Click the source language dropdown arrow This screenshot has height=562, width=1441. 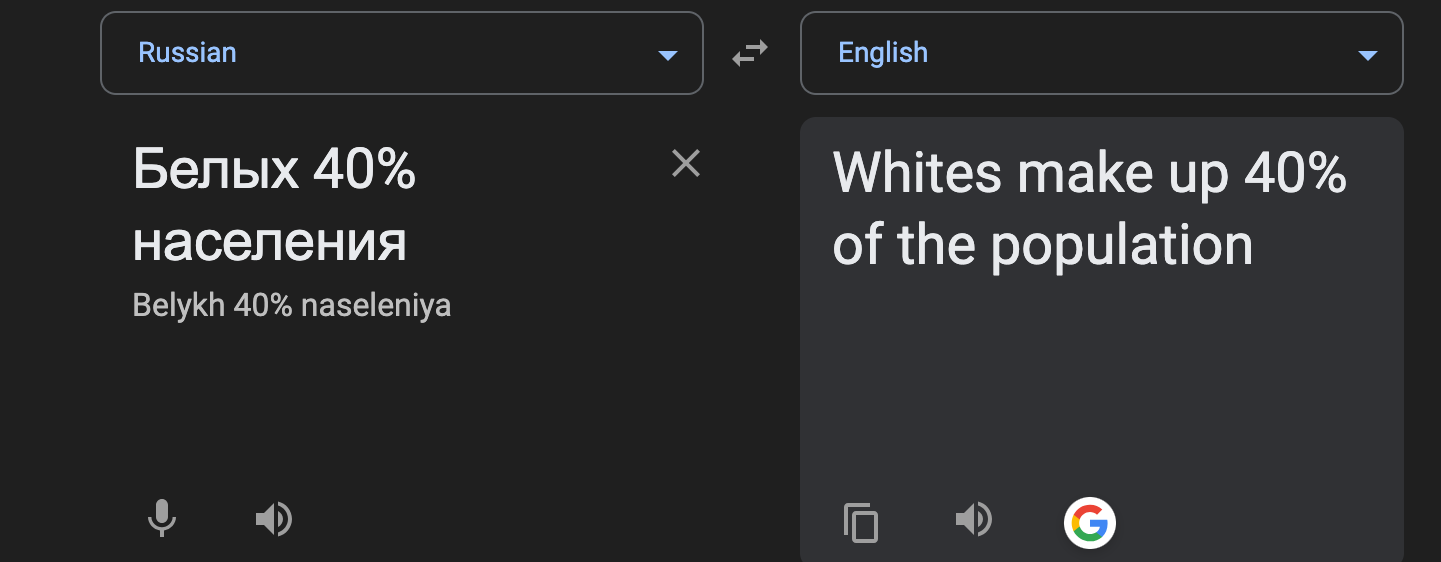[x=668, y=55]
